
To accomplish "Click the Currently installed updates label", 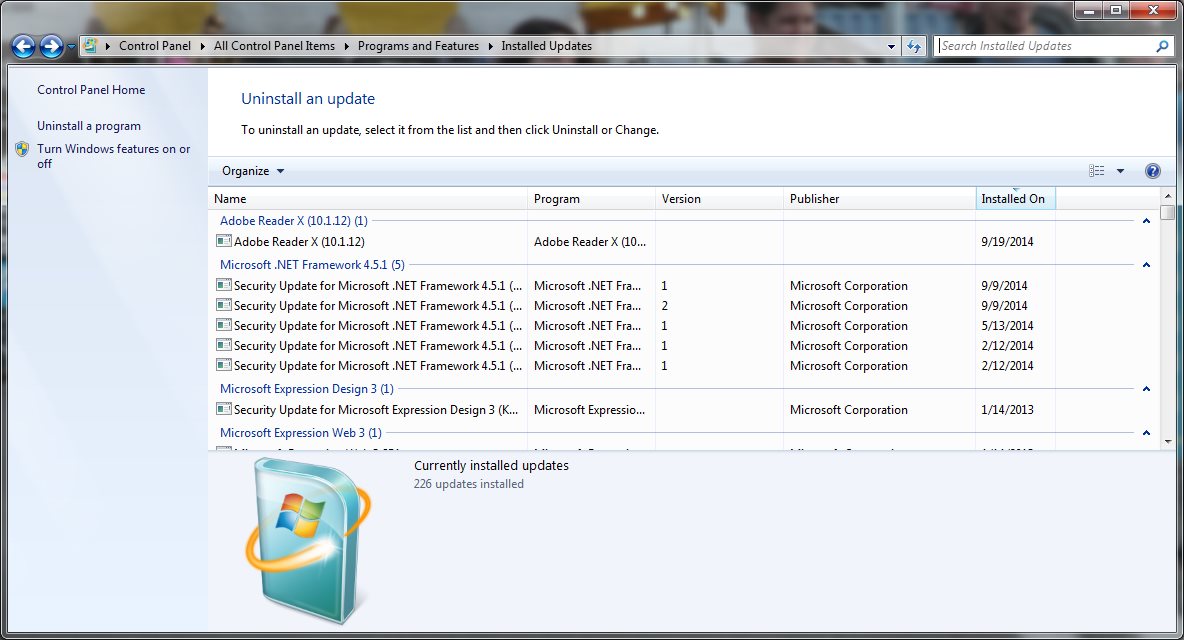I will [x=491, y=466].
